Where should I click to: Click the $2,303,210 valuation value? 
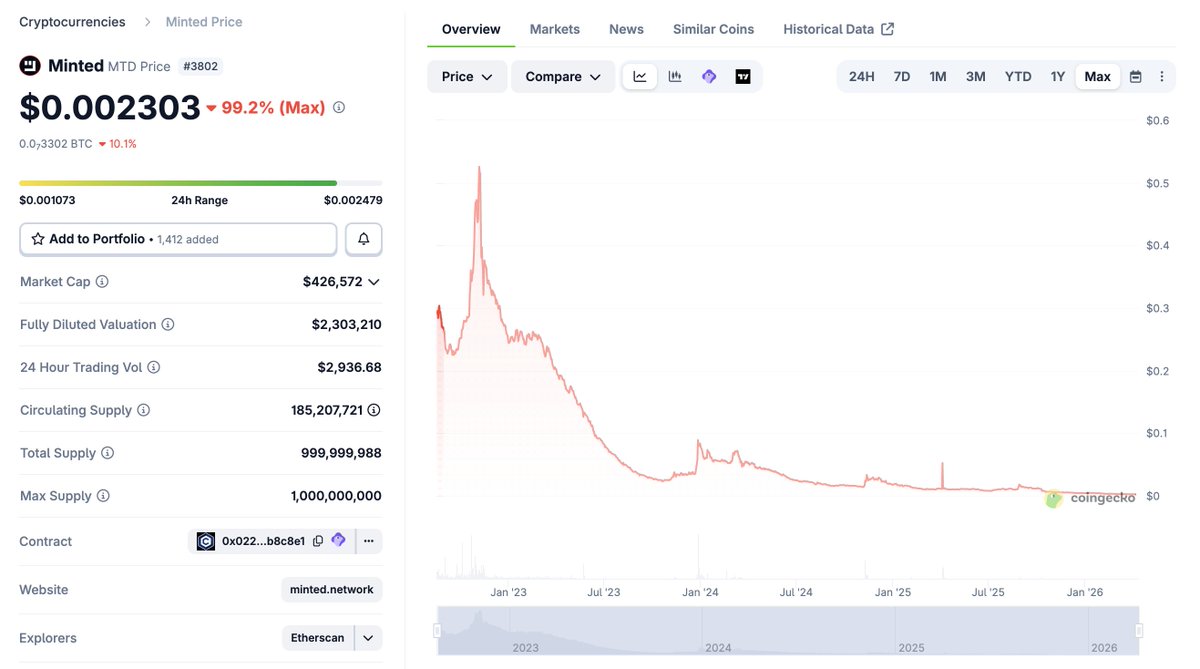(x=347, y=325)
